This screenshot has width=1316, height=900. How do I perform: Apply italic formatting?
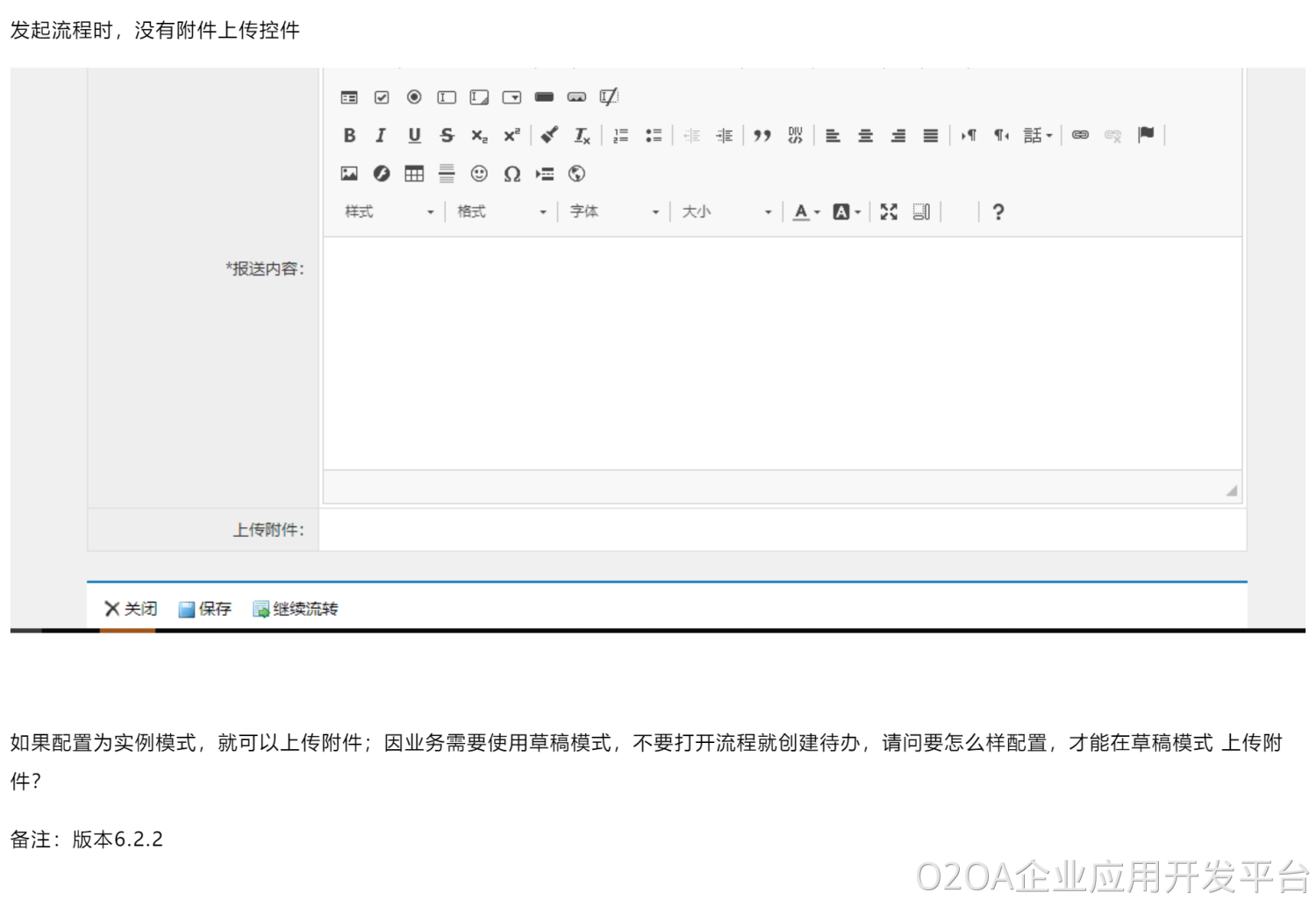[x=381, y=135]
